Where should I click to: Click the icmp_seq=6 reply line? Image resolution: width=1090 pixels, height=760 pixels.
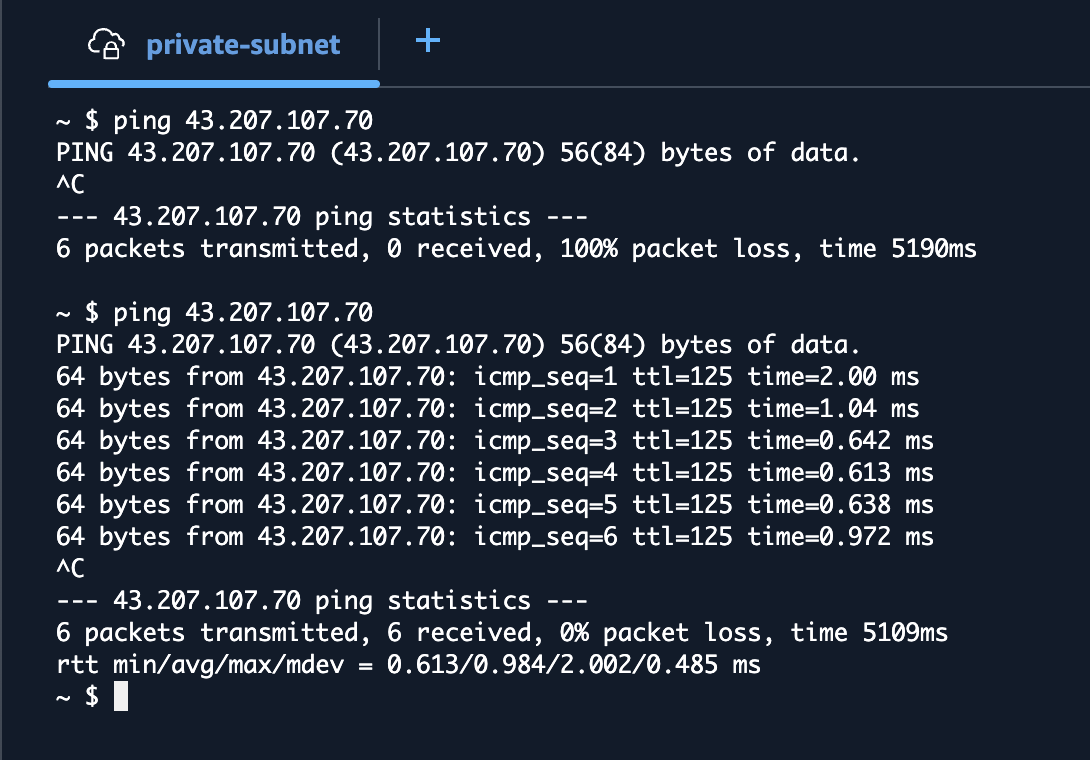(494, 537)
